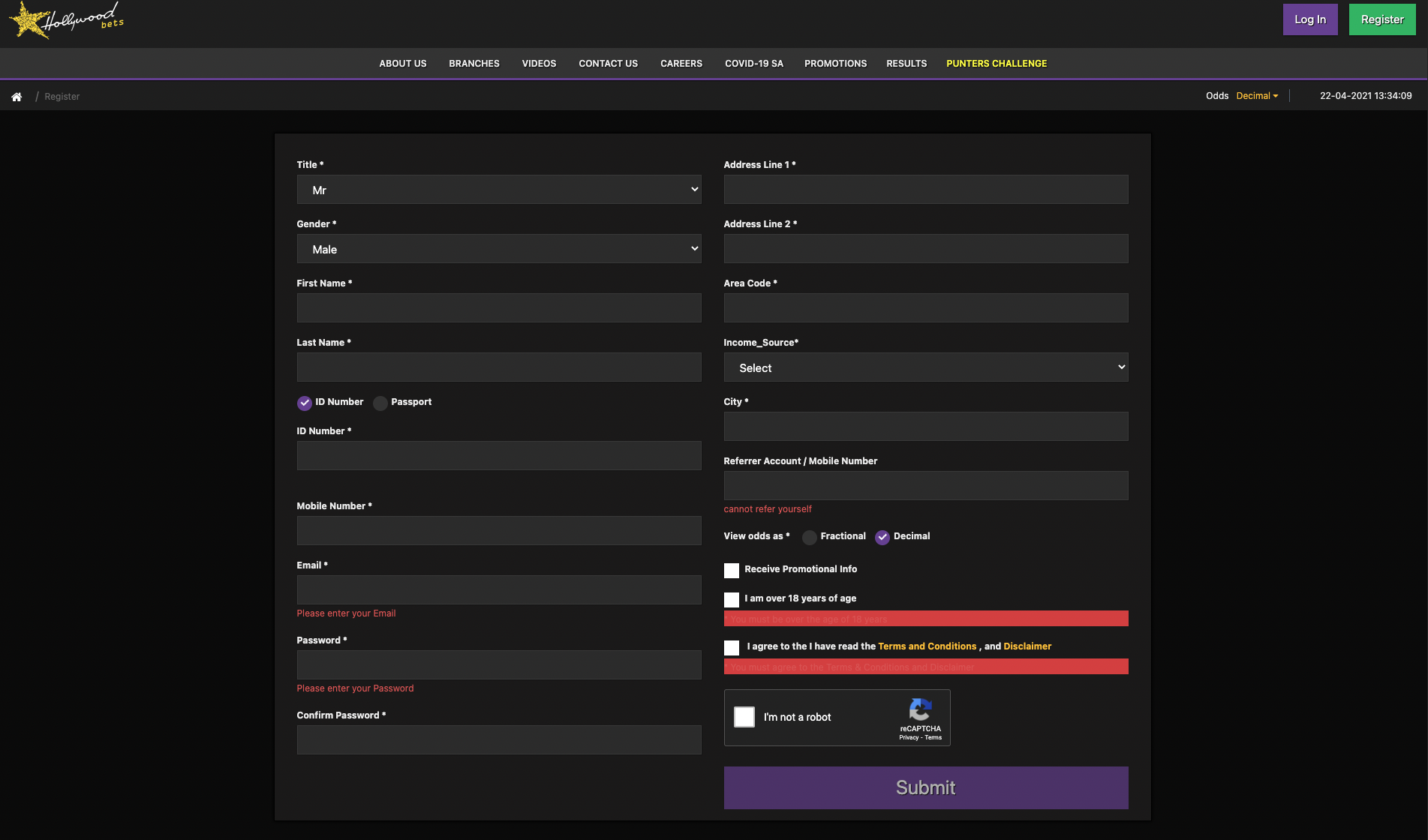1428x840 pixels.
Task: Go to Punters Challenge menu item
Action: pyautogui.click(x=996, y=64)
